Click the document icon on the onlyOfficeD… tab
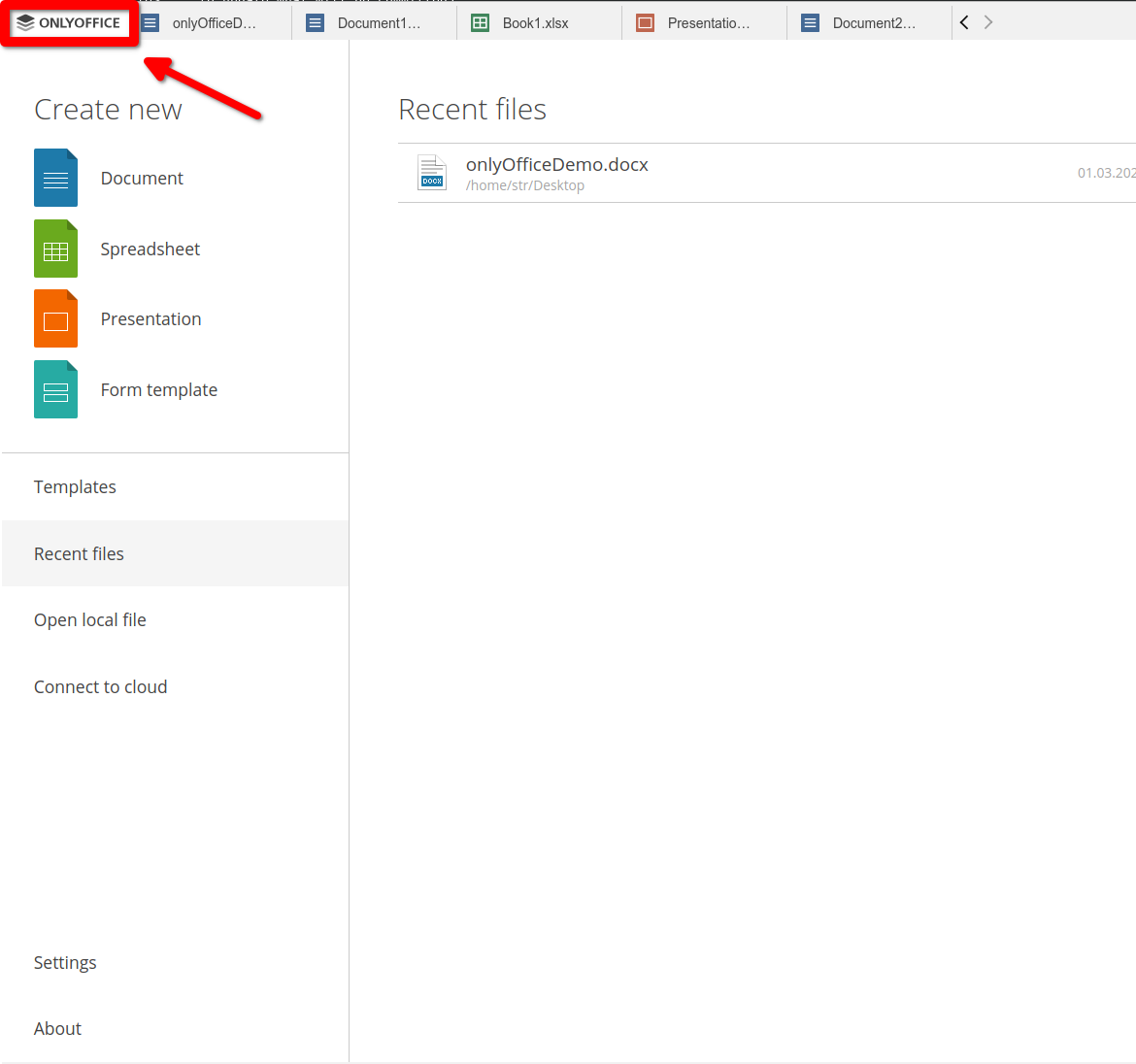Viewport: 1136px width, 1064px height. pos(150,23)
